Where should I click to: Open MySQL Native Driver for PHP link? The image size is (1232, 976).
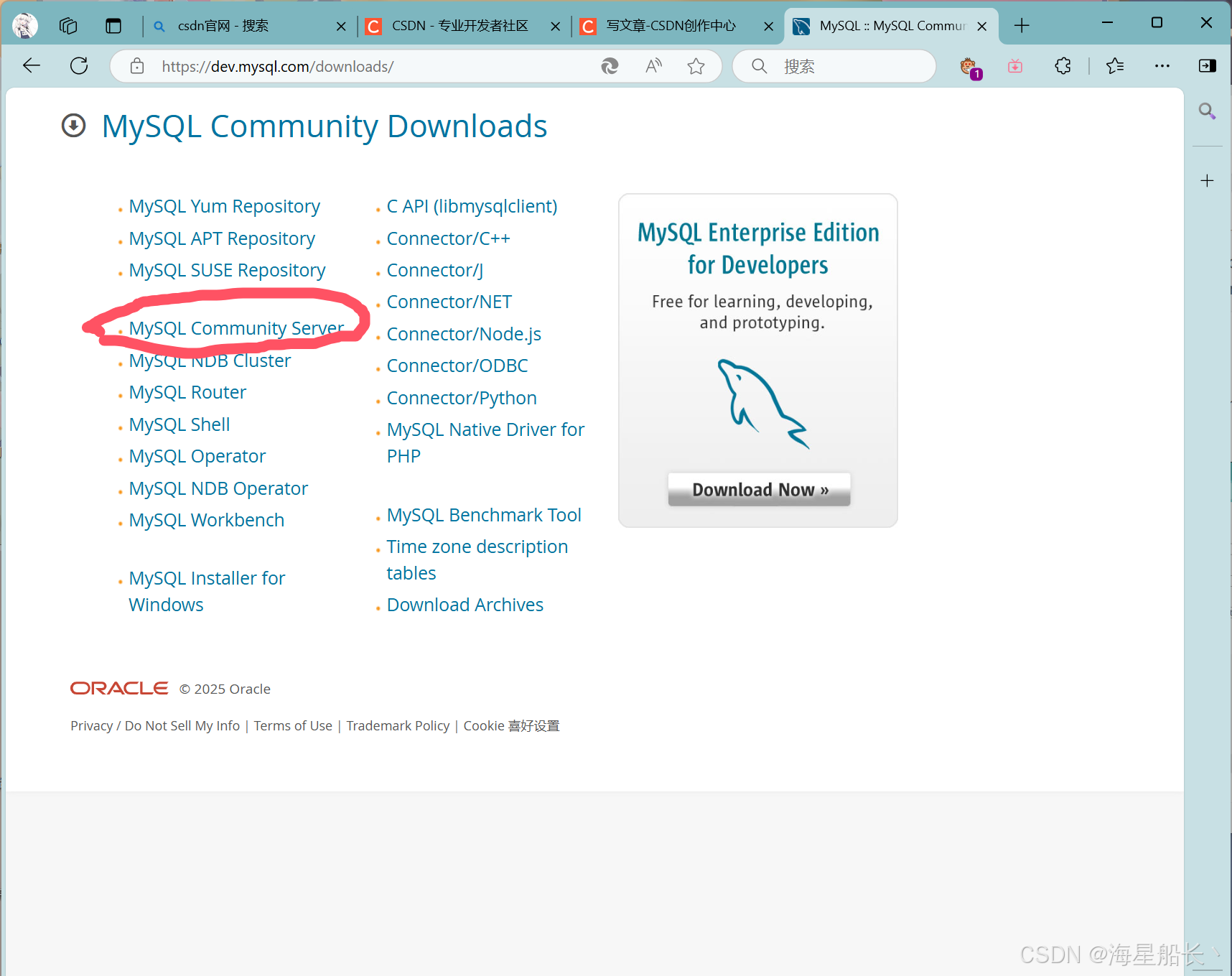click(x=485, y=442)
